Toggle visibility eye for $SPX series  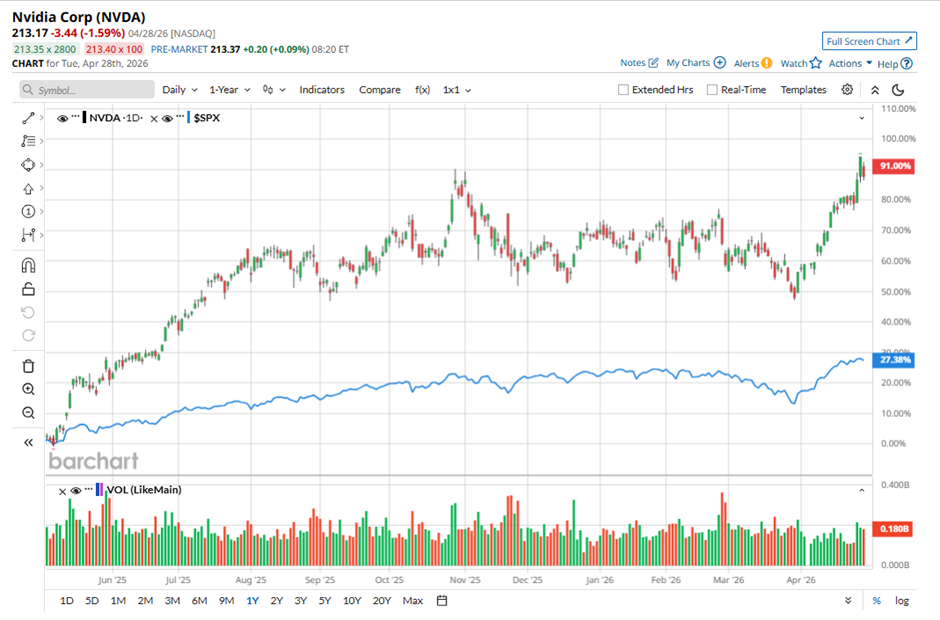(x=167, y=118)
